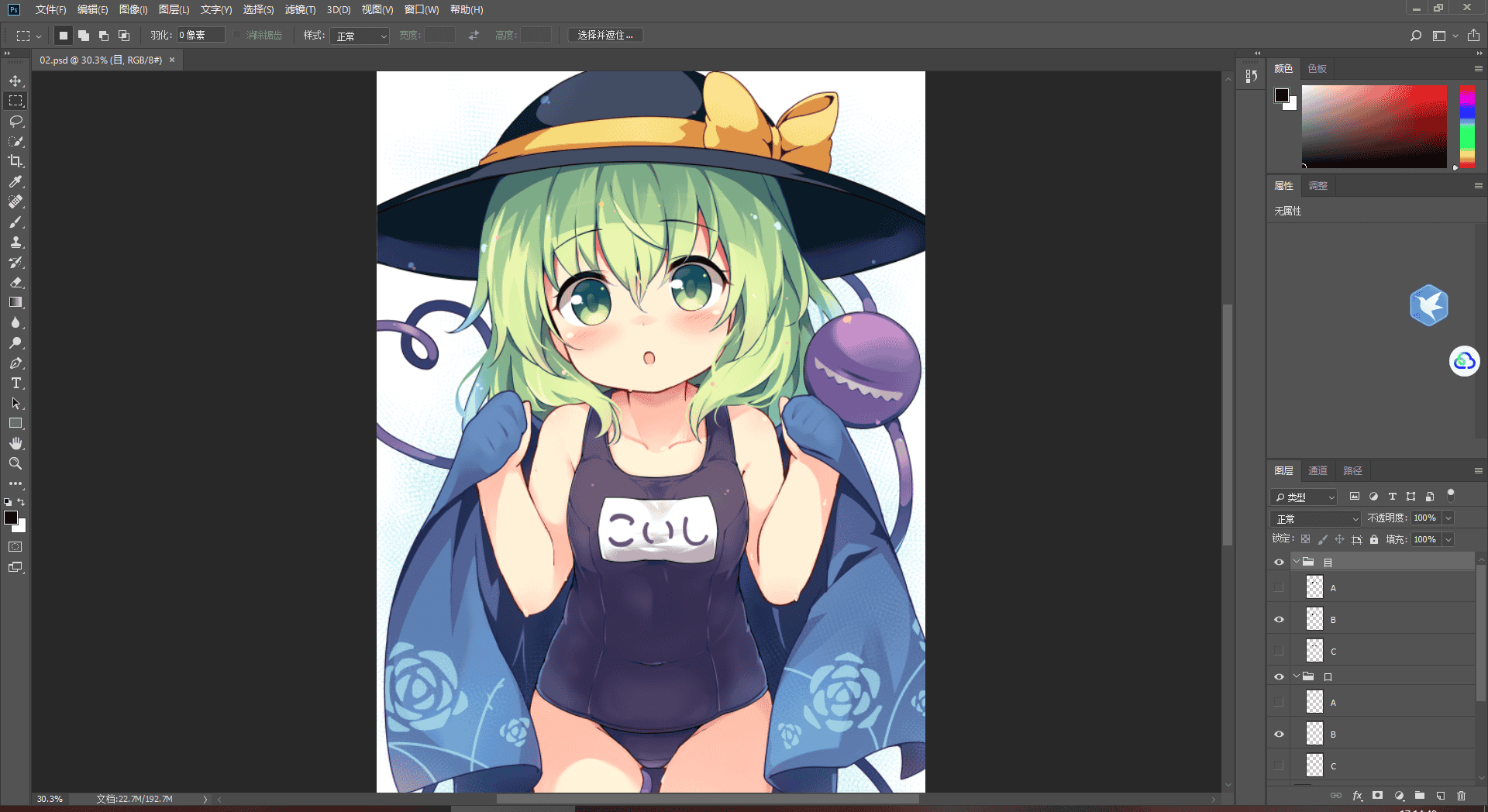Viewport: 1488px width, 812px height.
Task: Pick the Quick Selection tool
Action: pyautogui.click(x=15, y=141)
